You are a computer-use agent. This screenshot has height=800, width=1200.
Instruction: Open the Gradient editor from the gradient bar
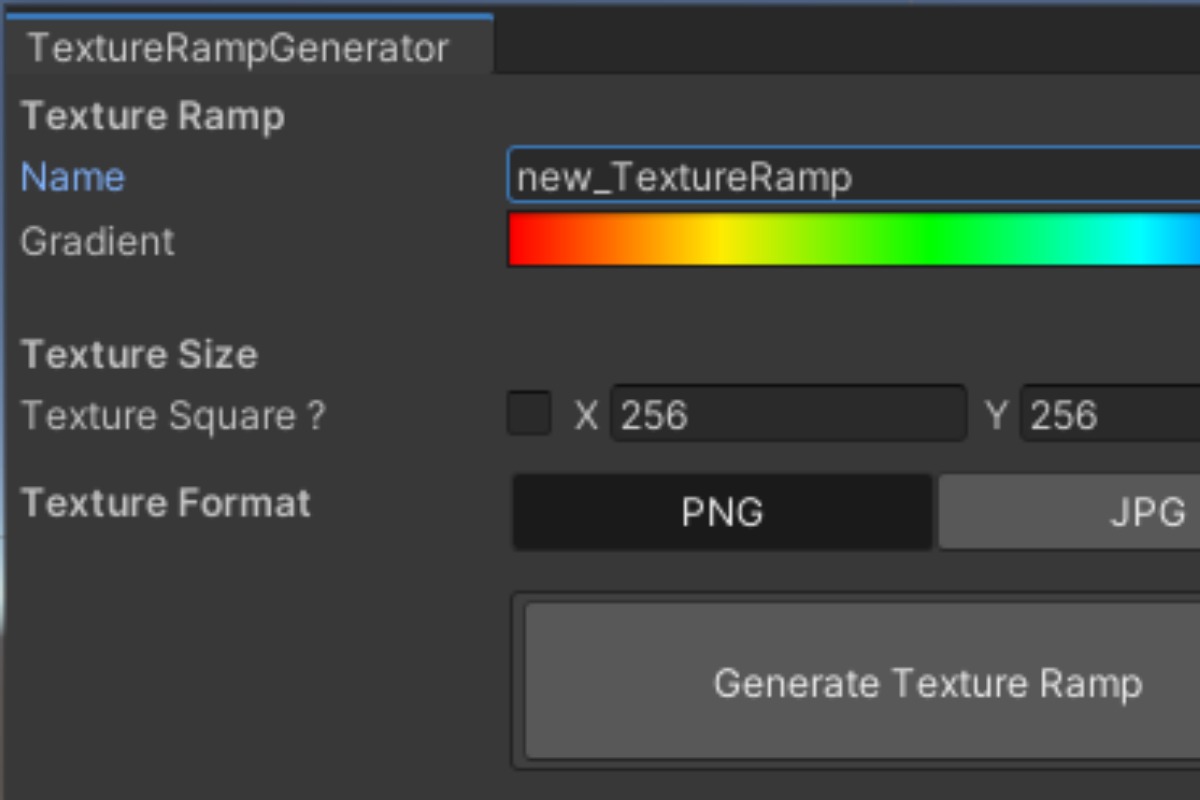point(850,240)
